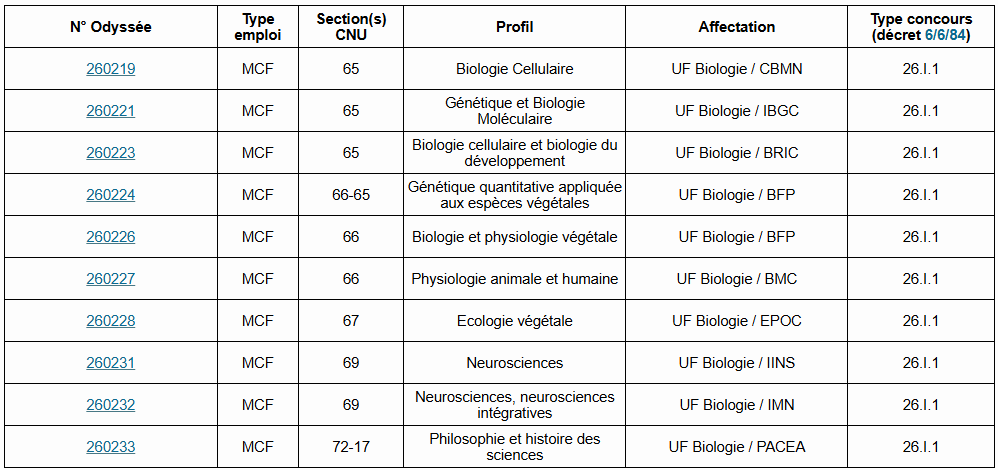
Task: Click the 260231 Neurosciences posting link
Action: pyautogui.click(x=110, y=363)
